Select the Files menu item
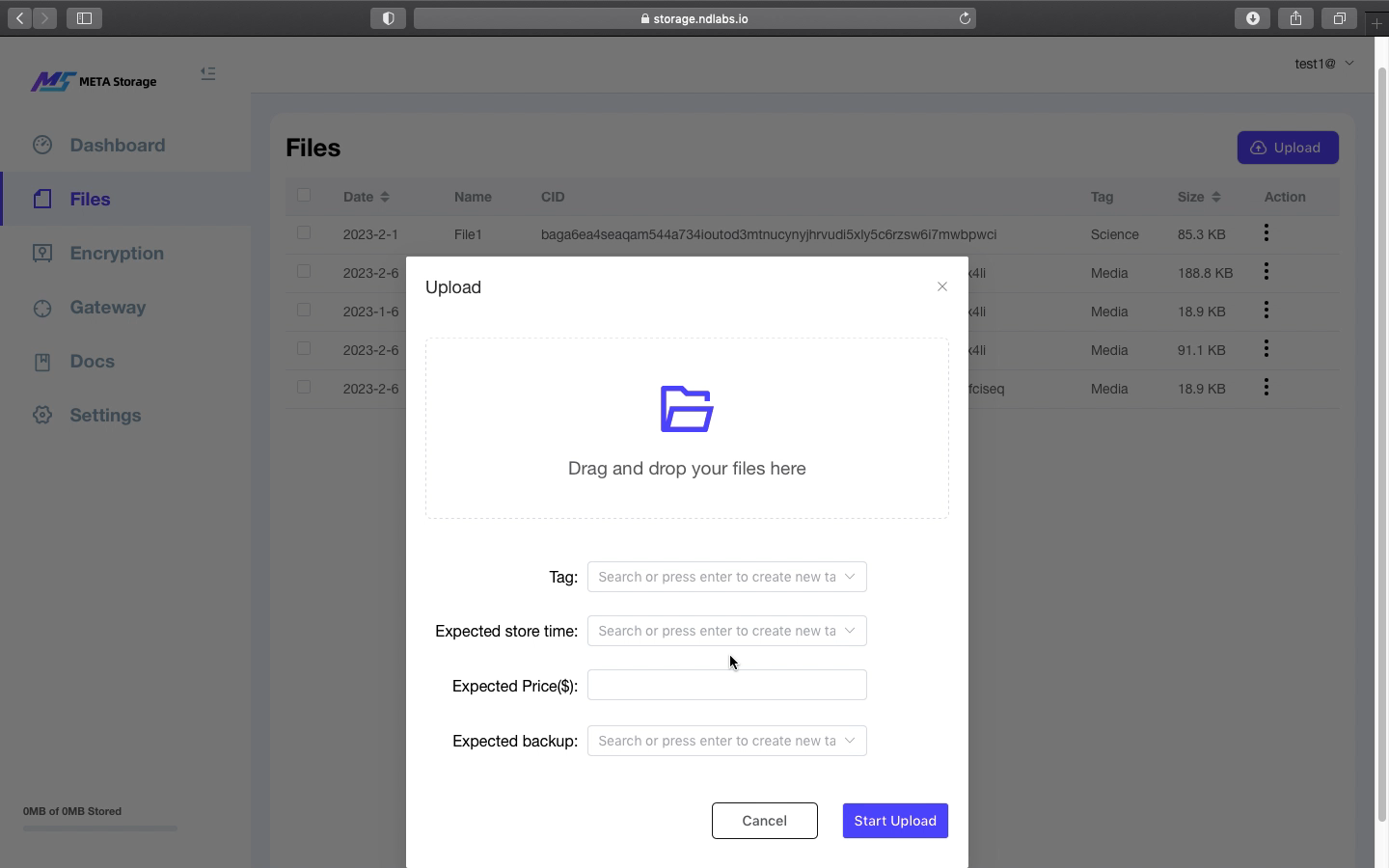Viewport: 1389px width, 868px height. 125,199
